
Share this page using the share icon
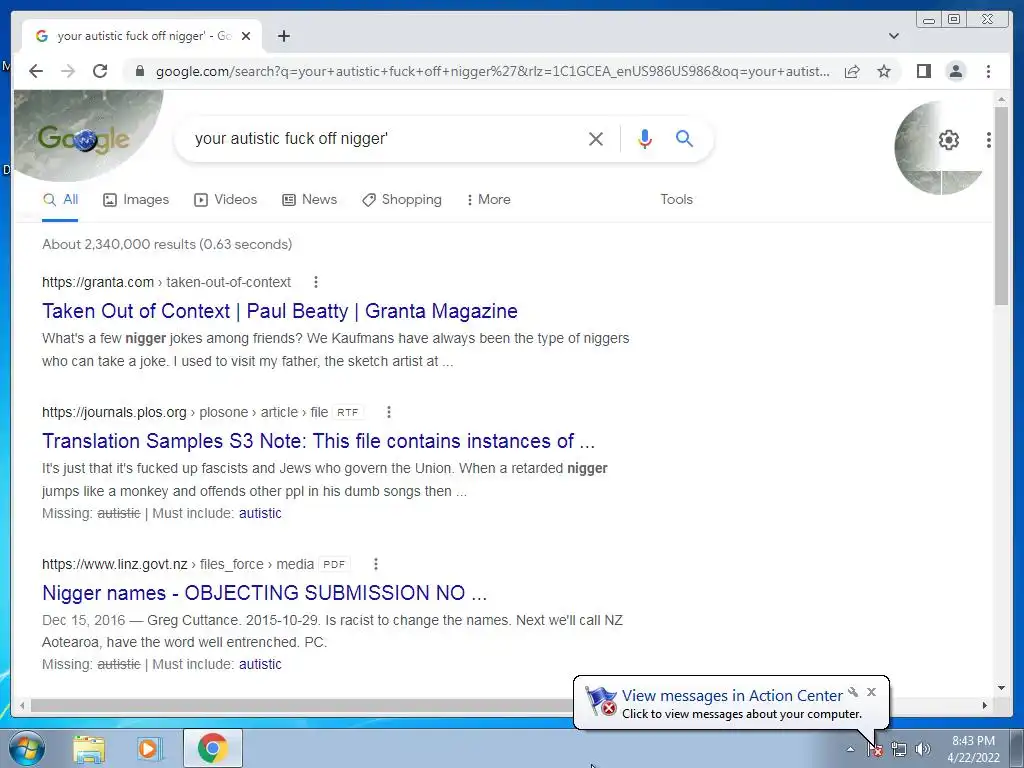[x=852, y=71]
